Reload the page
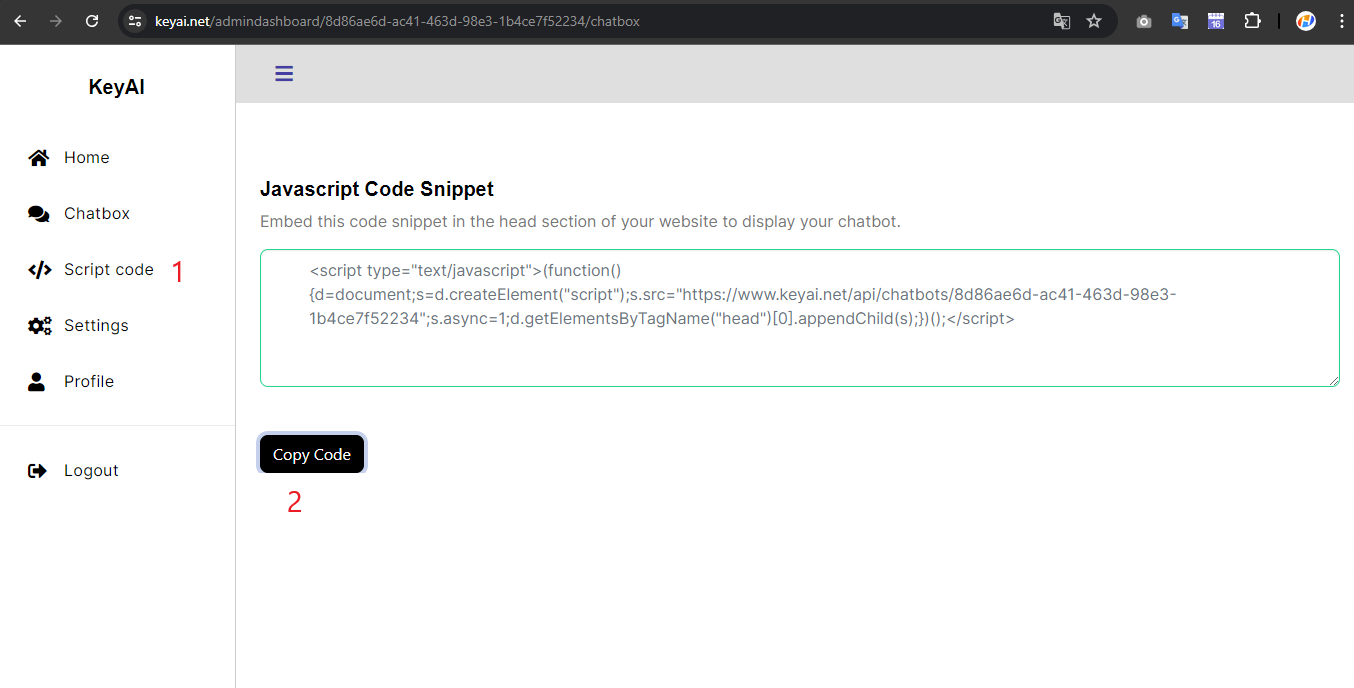The image size is (1354, 688). point(92,21)
